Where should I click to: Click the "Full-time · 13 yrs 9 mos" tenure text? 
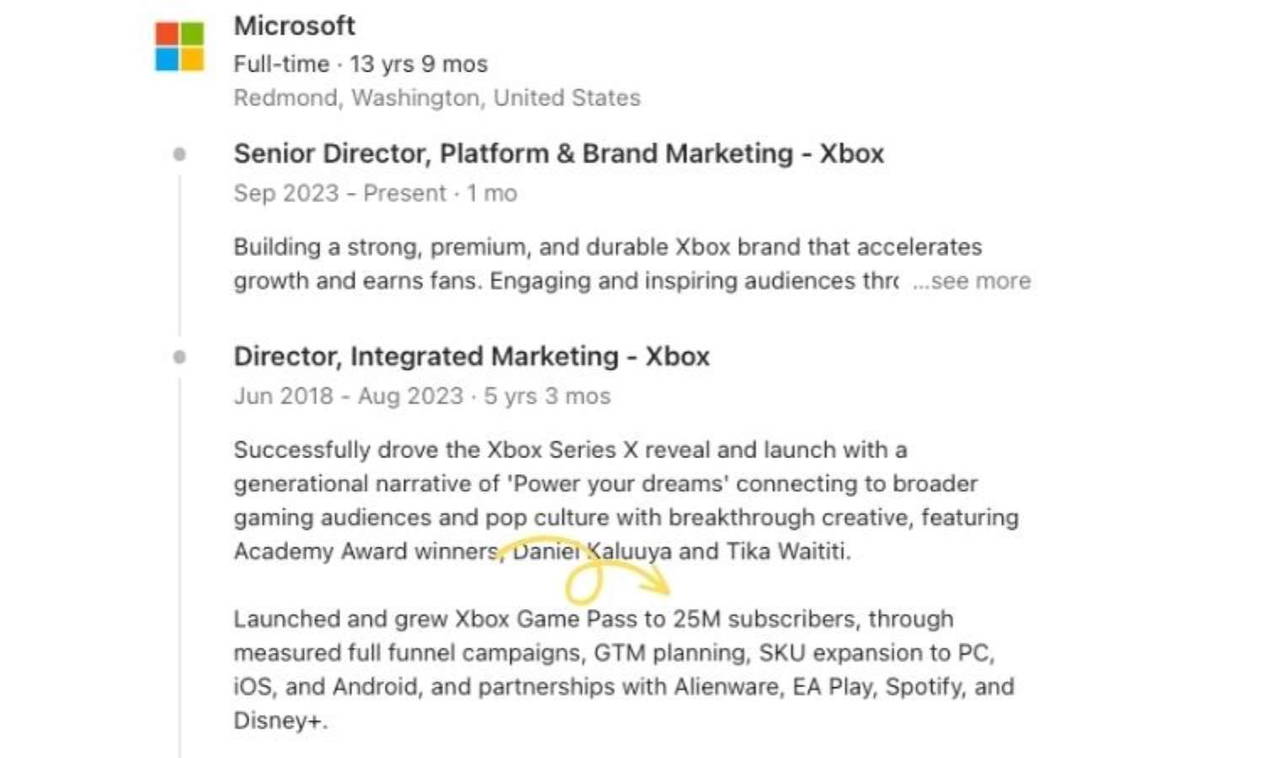360,64
